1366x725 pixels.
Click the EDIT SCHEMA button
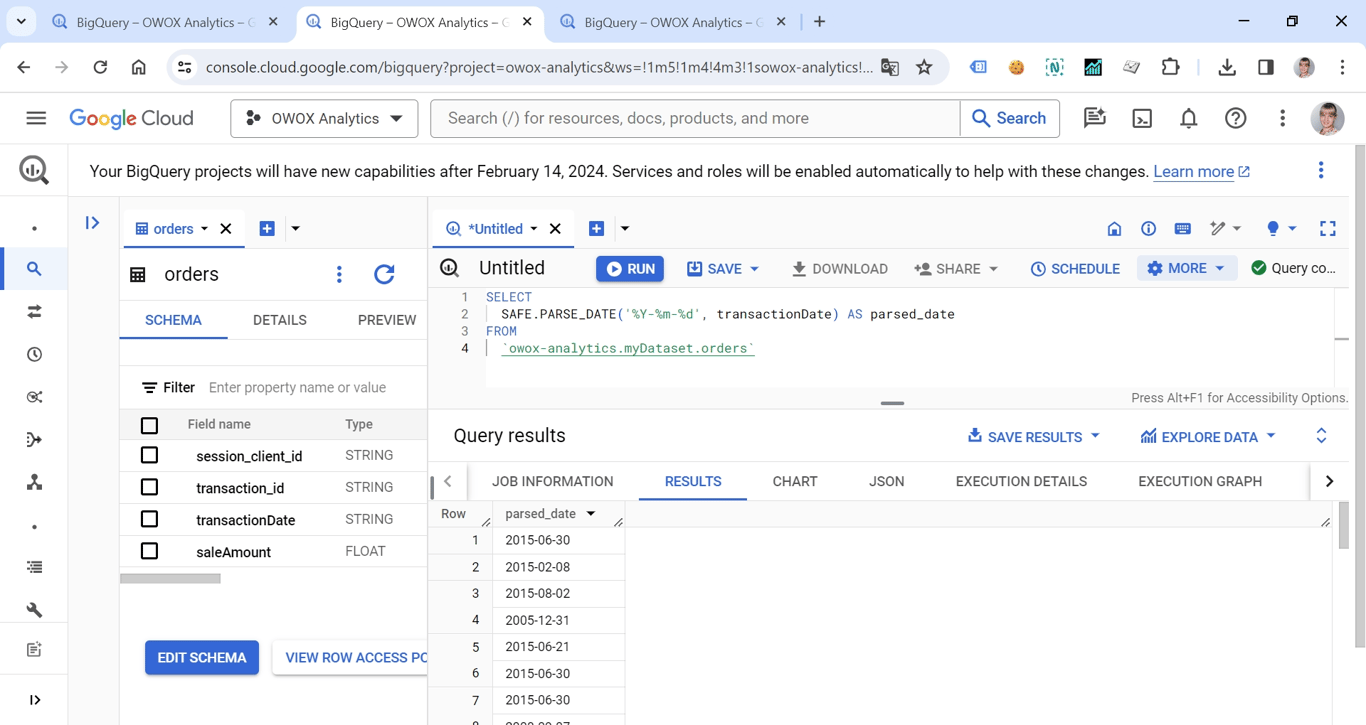pos(202,658)
